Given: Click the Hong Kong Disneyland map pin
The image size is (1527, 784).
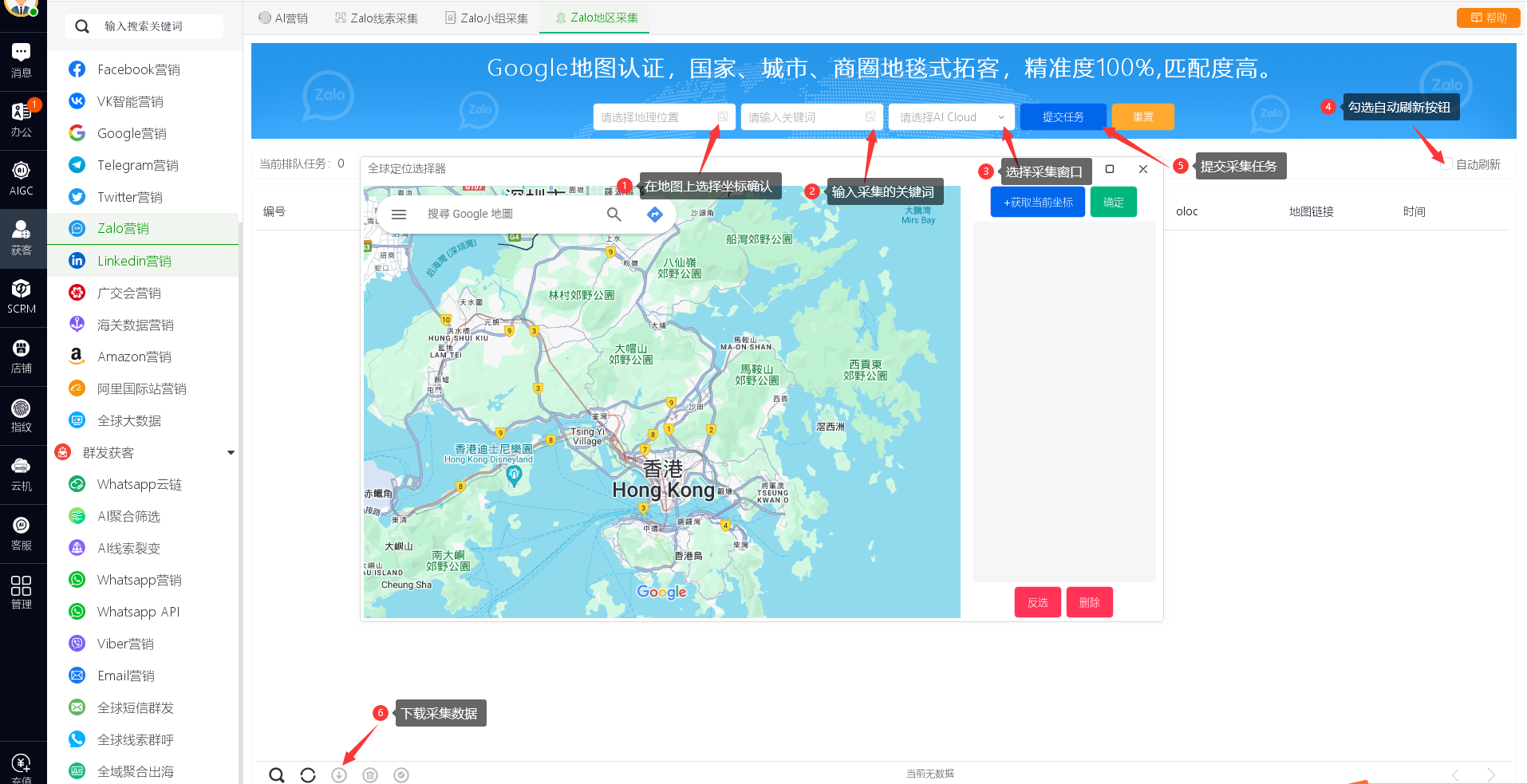Looking at the screenshot, I should pos(515,475).
